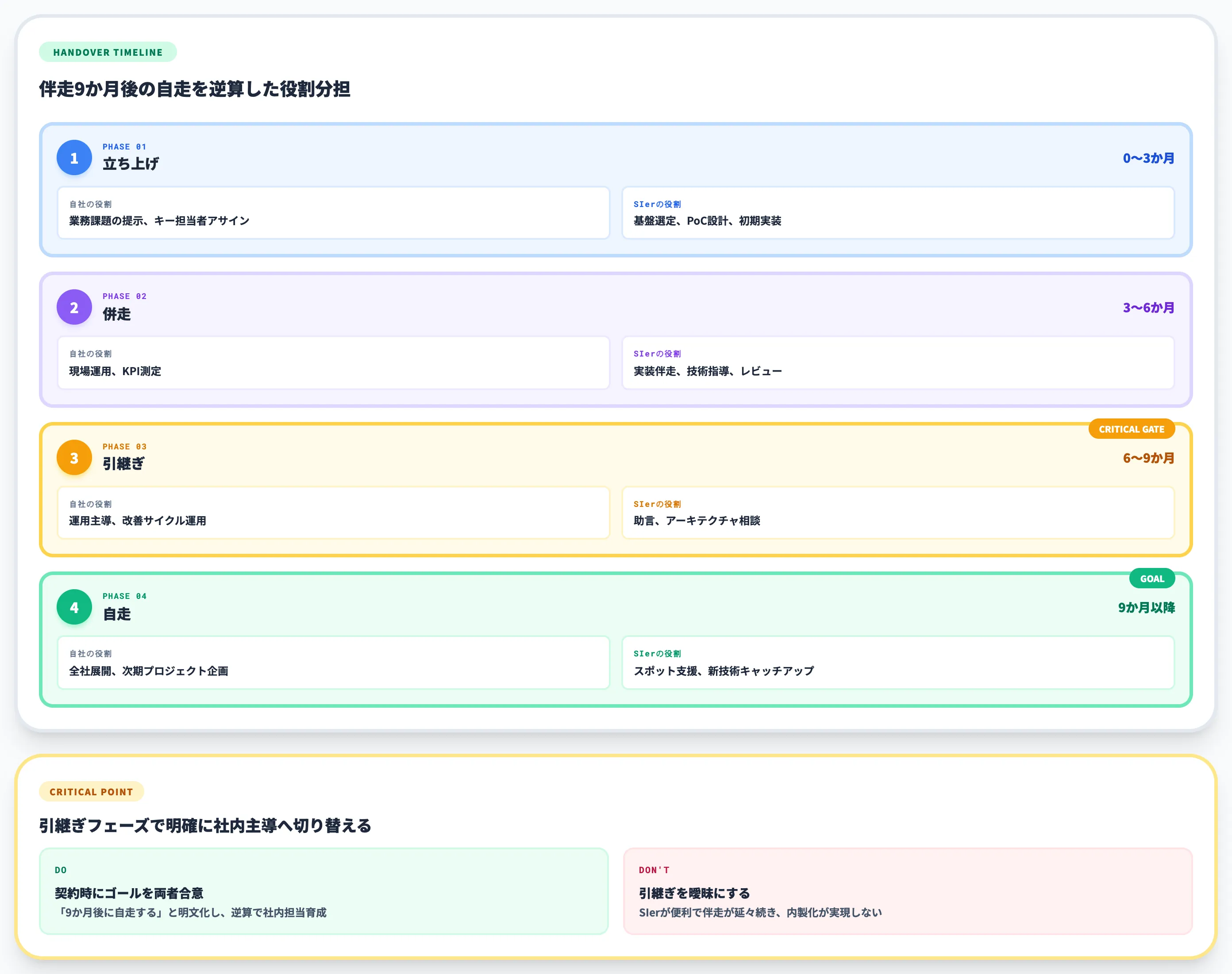Image resolution: width=1232 pixels, height=974 pixels.
Task: Click the purple phase 2 number circle
Action: (74, 307)
